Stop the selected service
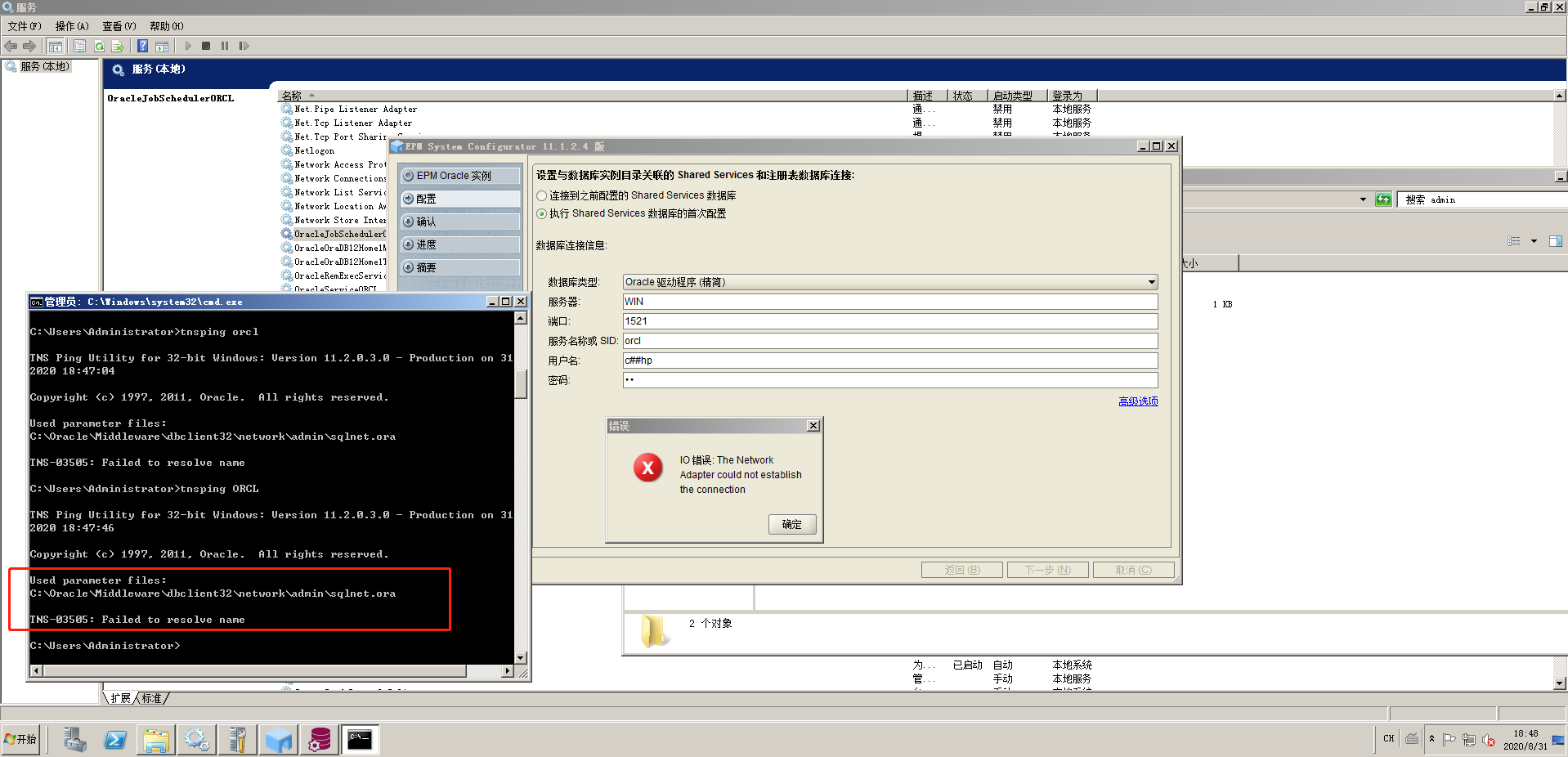 pos(206,46)
